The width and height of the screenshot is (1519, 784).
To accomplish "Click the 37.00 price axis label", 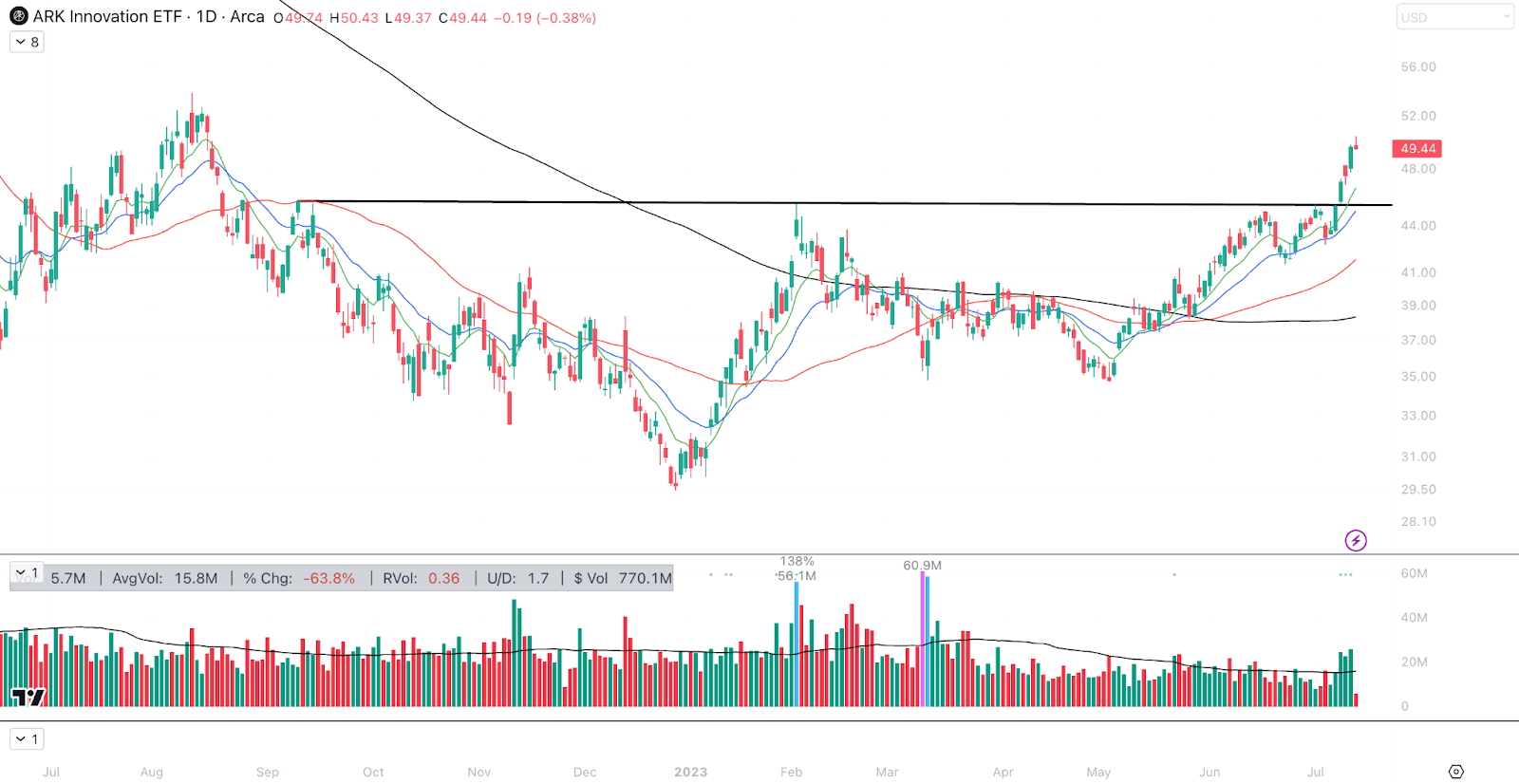I will [x=1418, y=340].
